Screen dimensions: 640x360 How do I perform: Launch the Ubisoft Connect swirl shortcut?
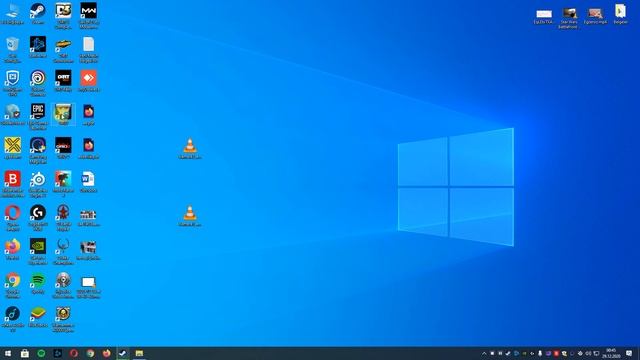(x=38, y=83)
